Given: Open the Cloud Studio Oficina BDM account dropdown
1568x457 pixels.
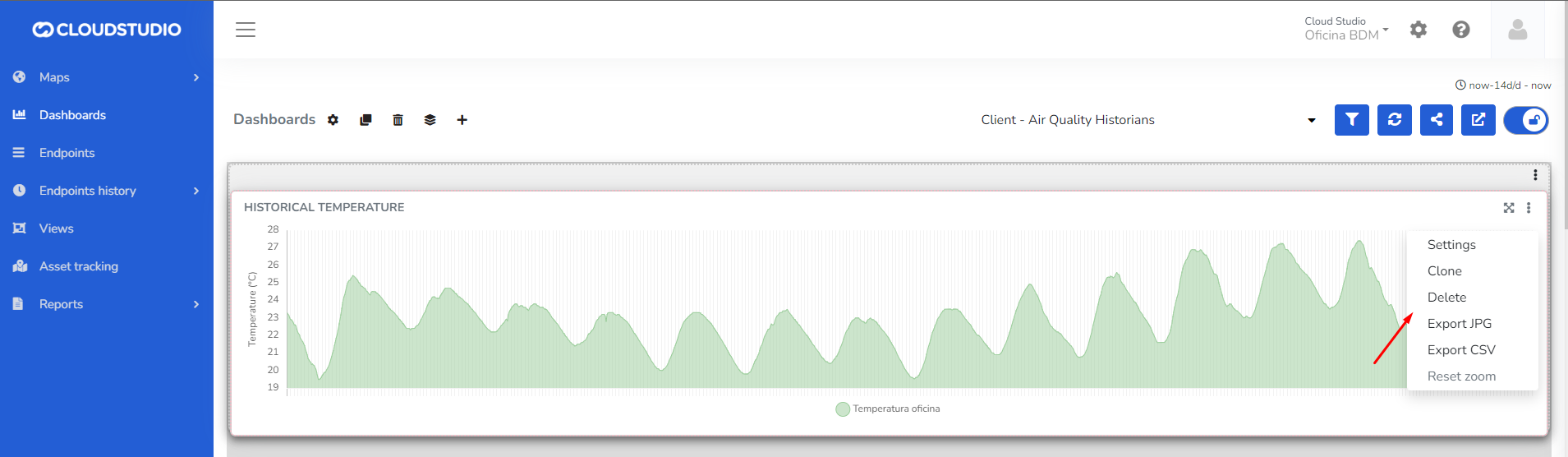Looking at the screenshot, I should click(x=1345, y=29).
